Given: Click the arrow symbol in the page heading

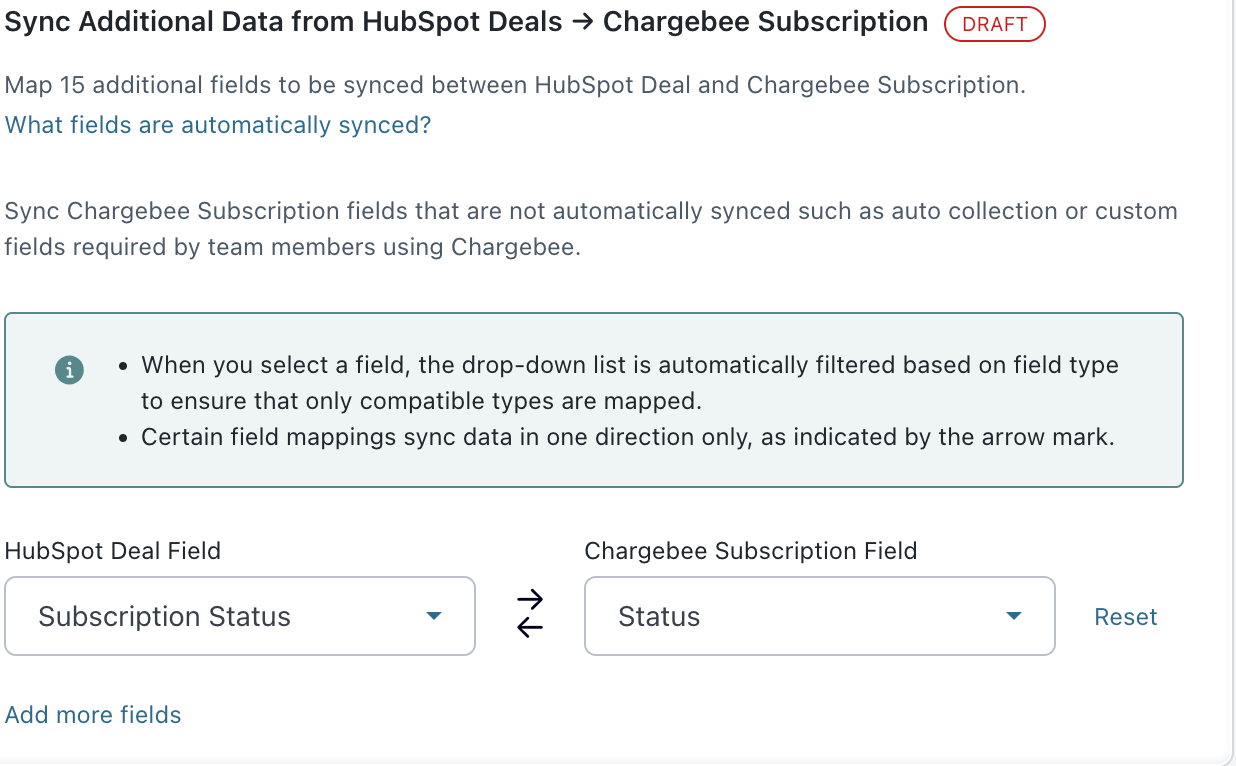Looking at the screenshot, I should pyautogui.click(x=583, y=22).
